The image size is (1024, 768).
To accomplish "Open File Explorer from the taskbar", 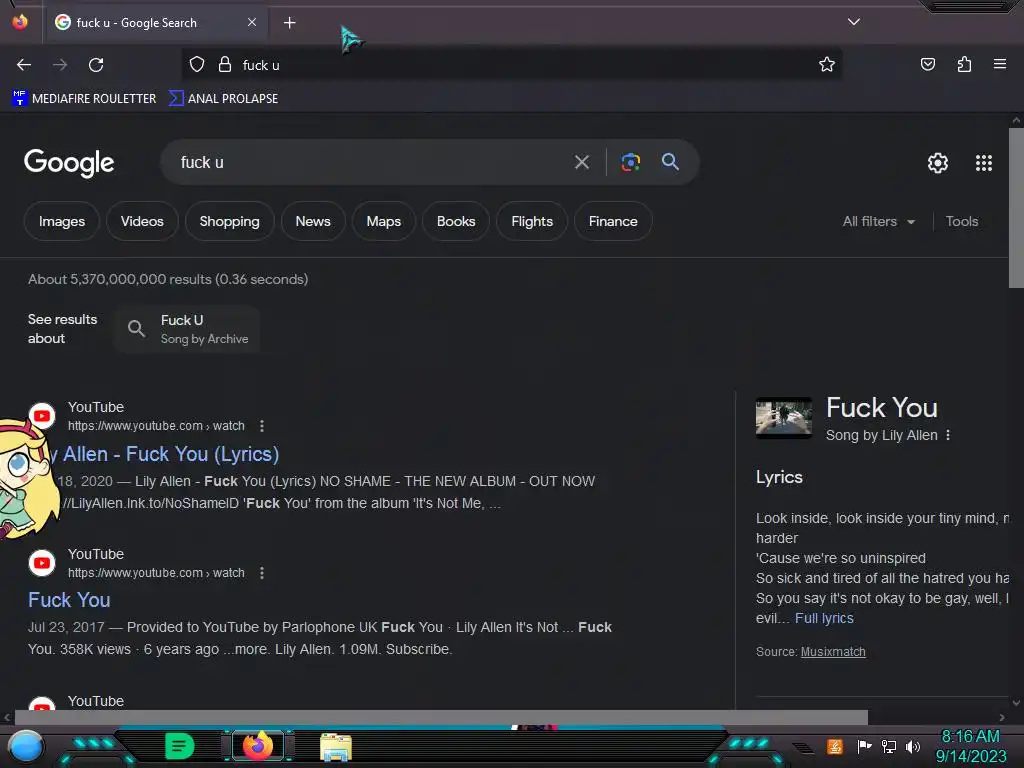I will (336, 747).
